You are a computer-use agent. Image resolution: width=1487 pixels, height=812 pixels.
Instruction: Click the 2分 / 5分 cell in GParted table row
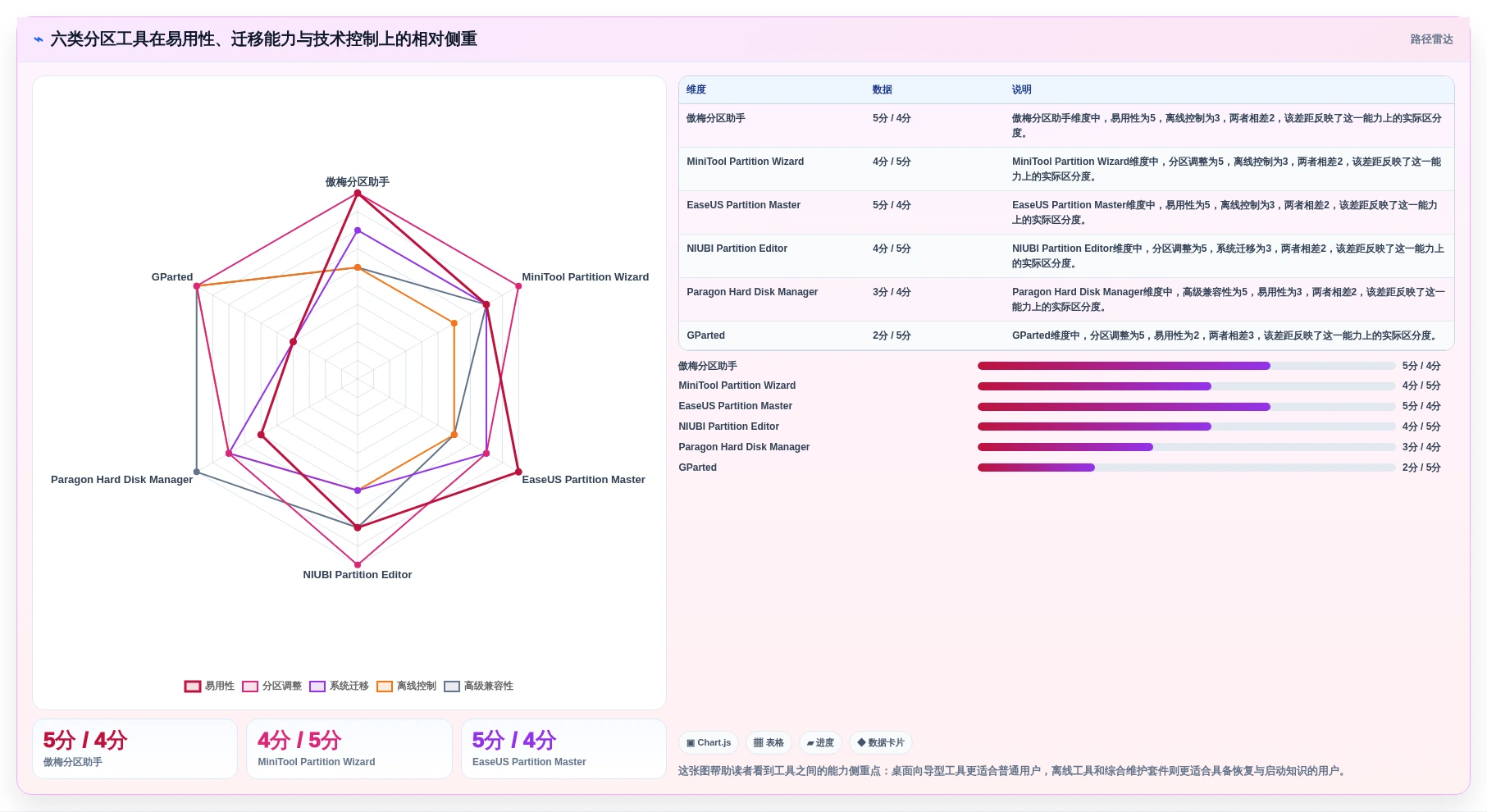(892, 335)
